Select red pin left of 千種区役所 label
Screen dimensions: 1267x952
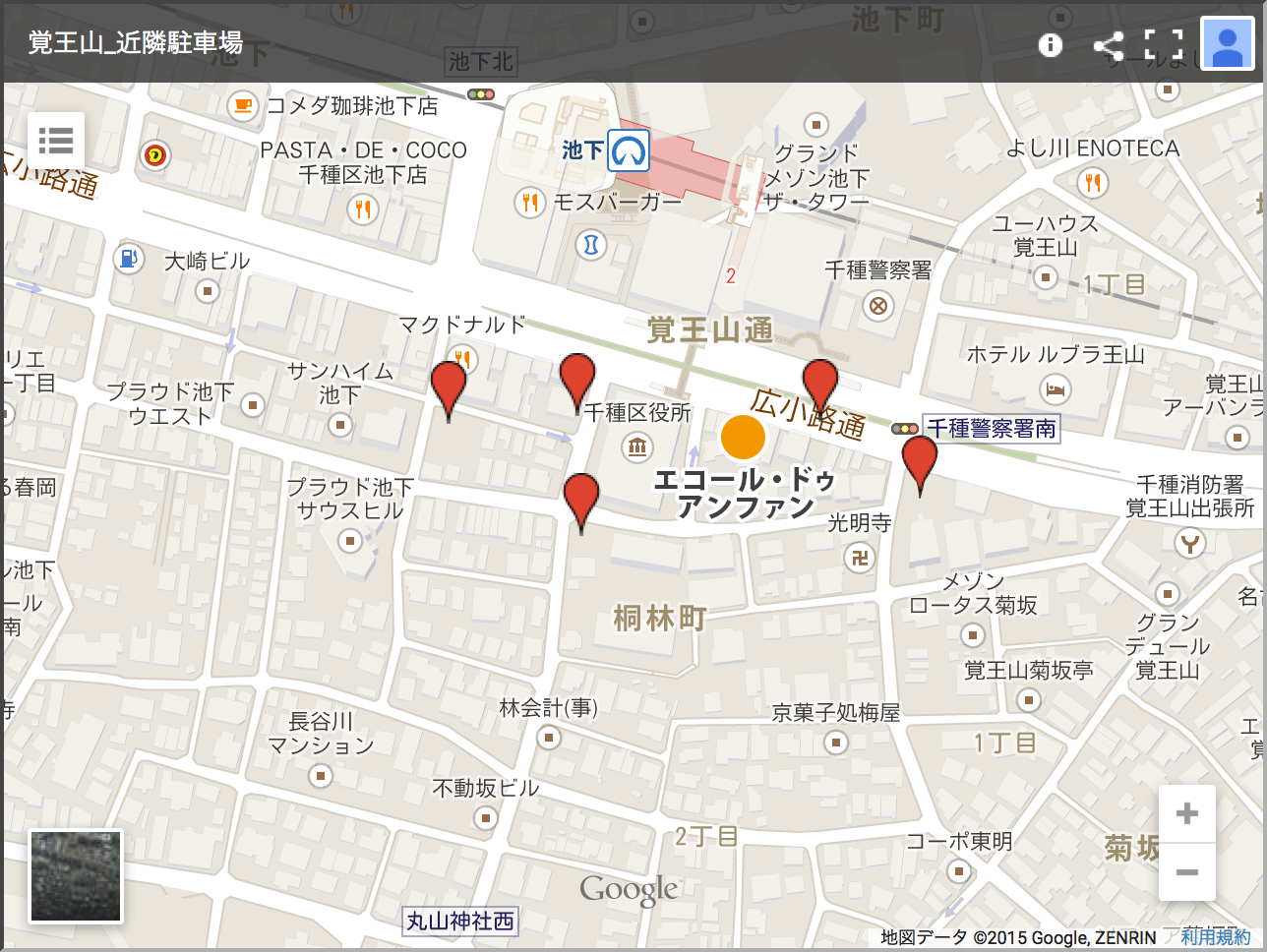click(x=577, y=384)
